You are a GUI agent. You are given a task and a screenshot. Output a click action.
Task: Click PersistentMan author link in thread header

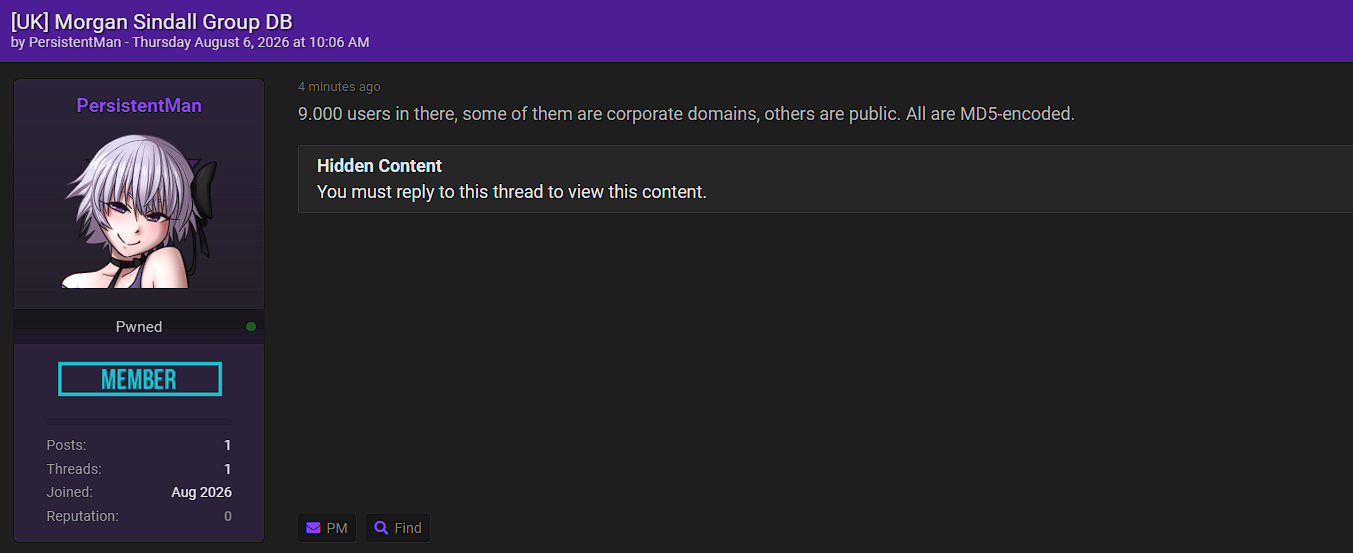click(75, 42)
